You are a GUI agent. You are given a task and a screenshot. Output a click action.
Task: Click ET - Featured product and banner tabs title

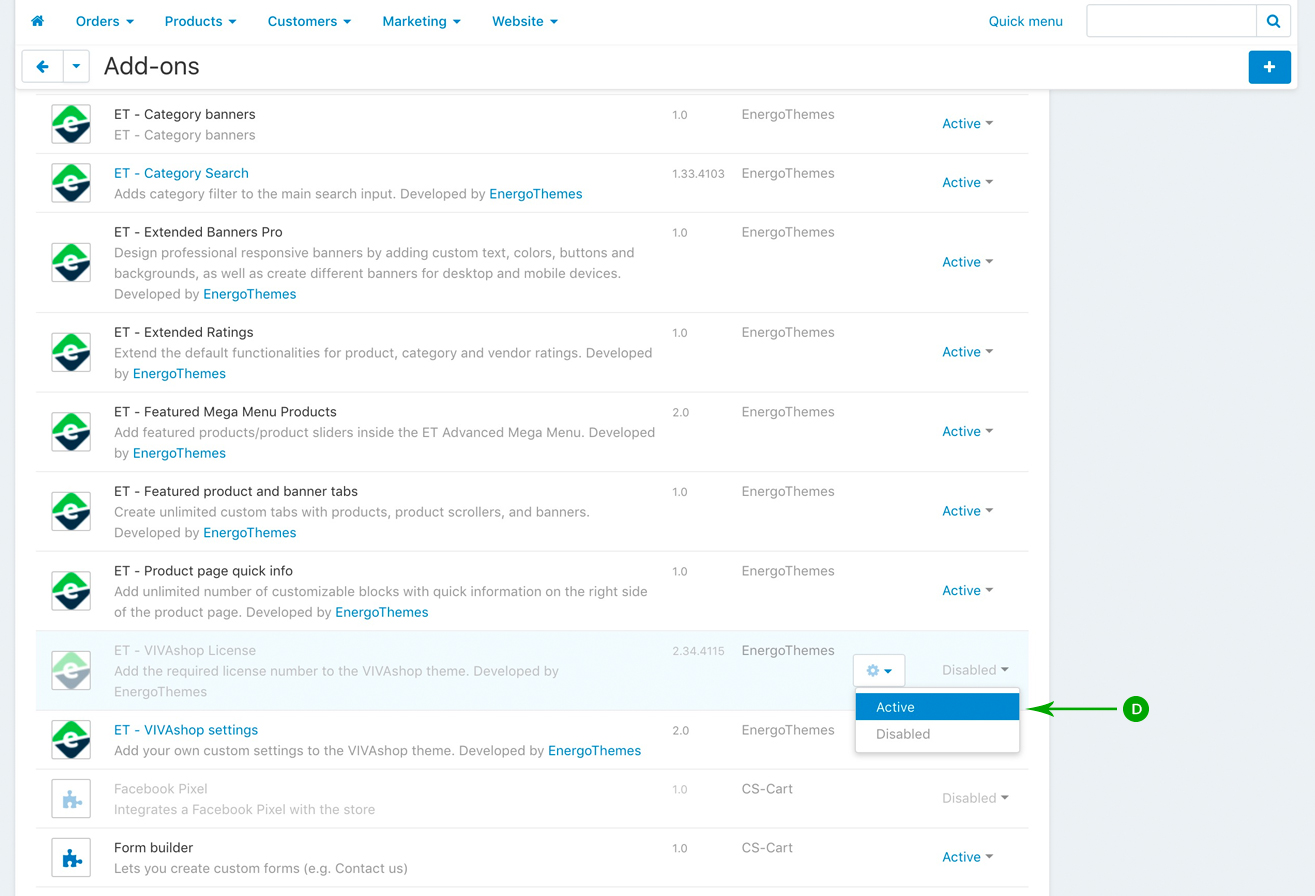[x=236, y=491]
